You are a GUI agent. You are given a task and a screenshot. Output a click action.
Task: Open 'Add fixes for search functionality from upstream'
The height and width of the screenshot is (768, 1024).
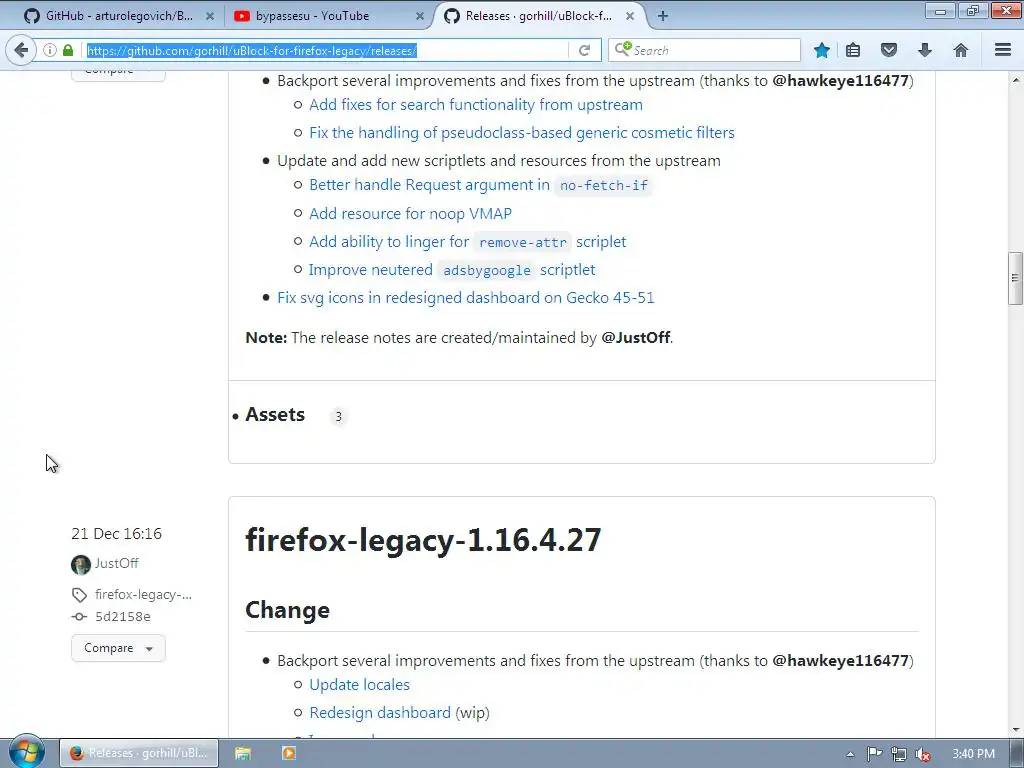pos(475,104)
